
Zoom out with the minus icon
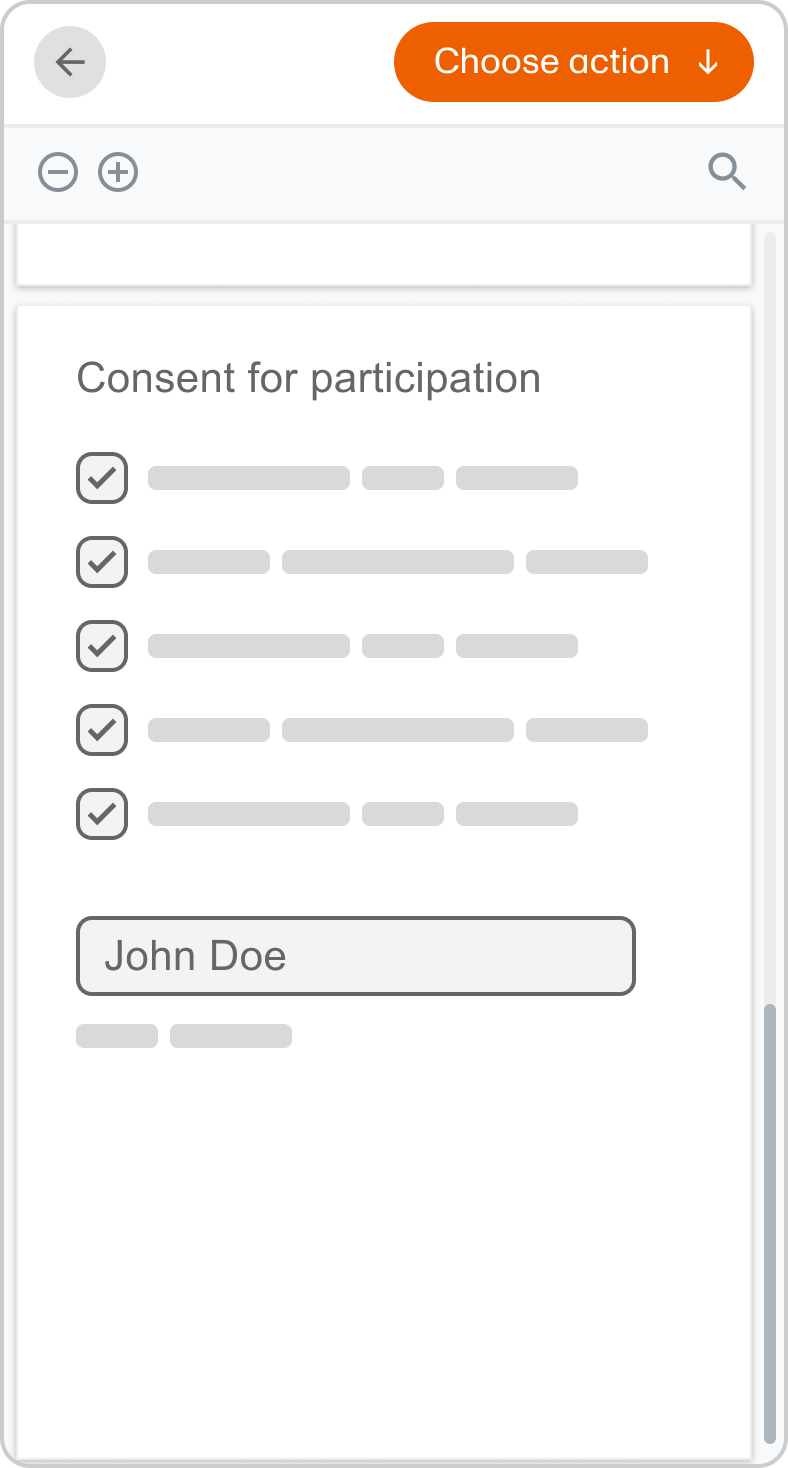[x=58, y=172]
